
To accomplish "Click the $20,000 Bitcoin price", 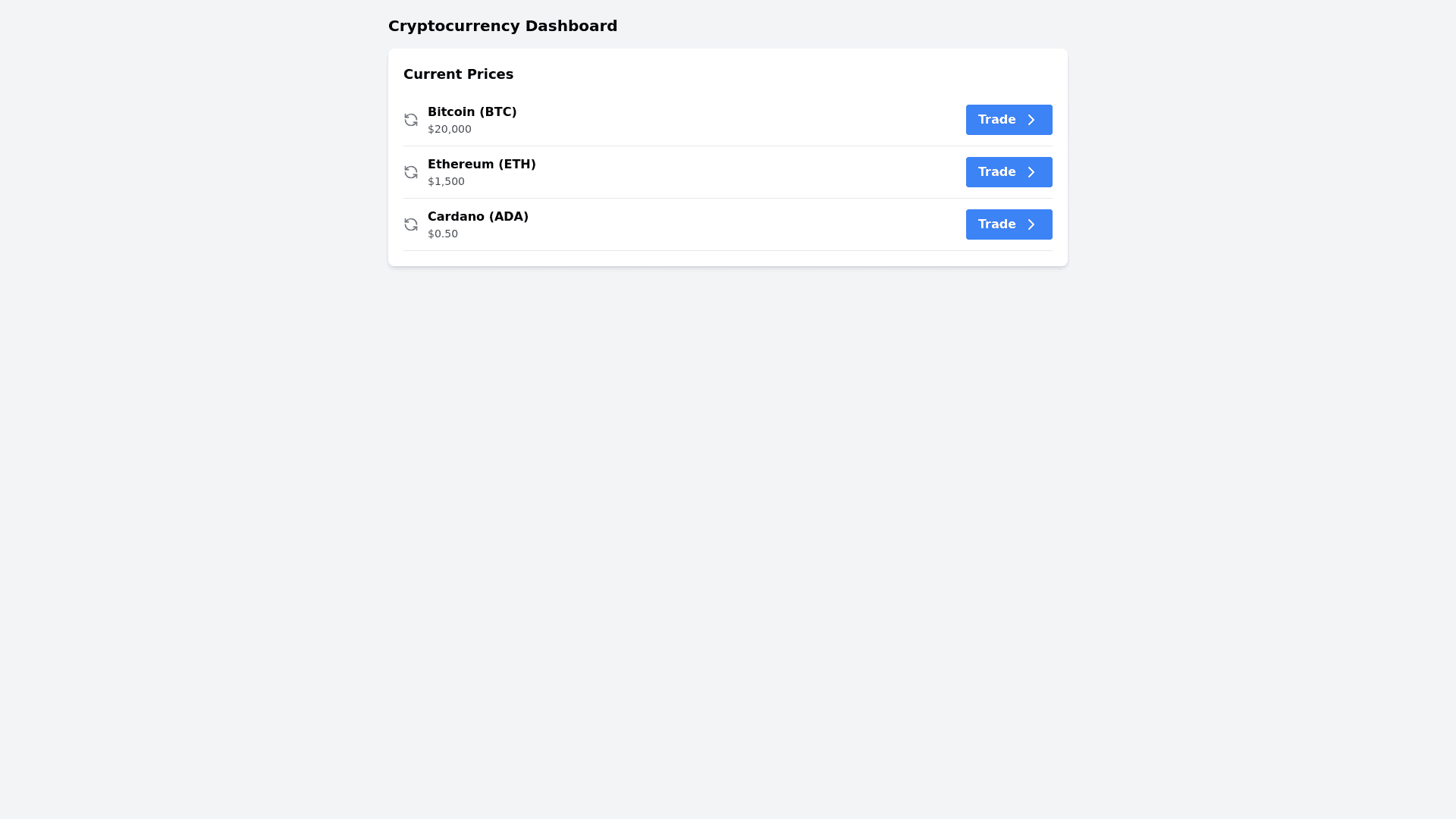I will click(x=450, y=130).
